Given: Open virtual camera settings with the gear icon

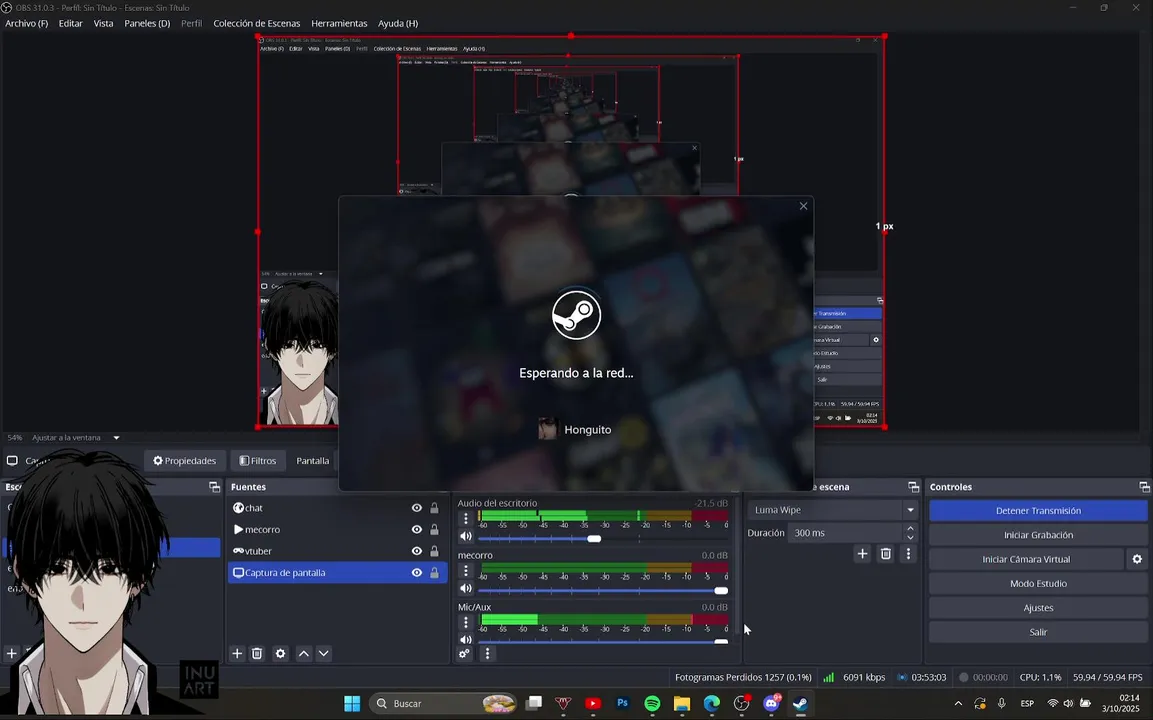Looking at the screenshot, I should click(x=1137, y=559).
